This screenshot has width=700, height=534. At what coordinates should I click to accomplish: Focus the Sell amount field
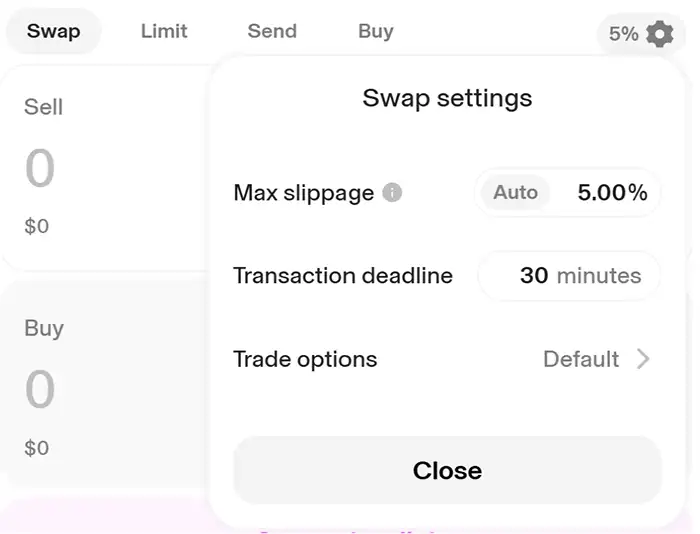click(40, 169)
